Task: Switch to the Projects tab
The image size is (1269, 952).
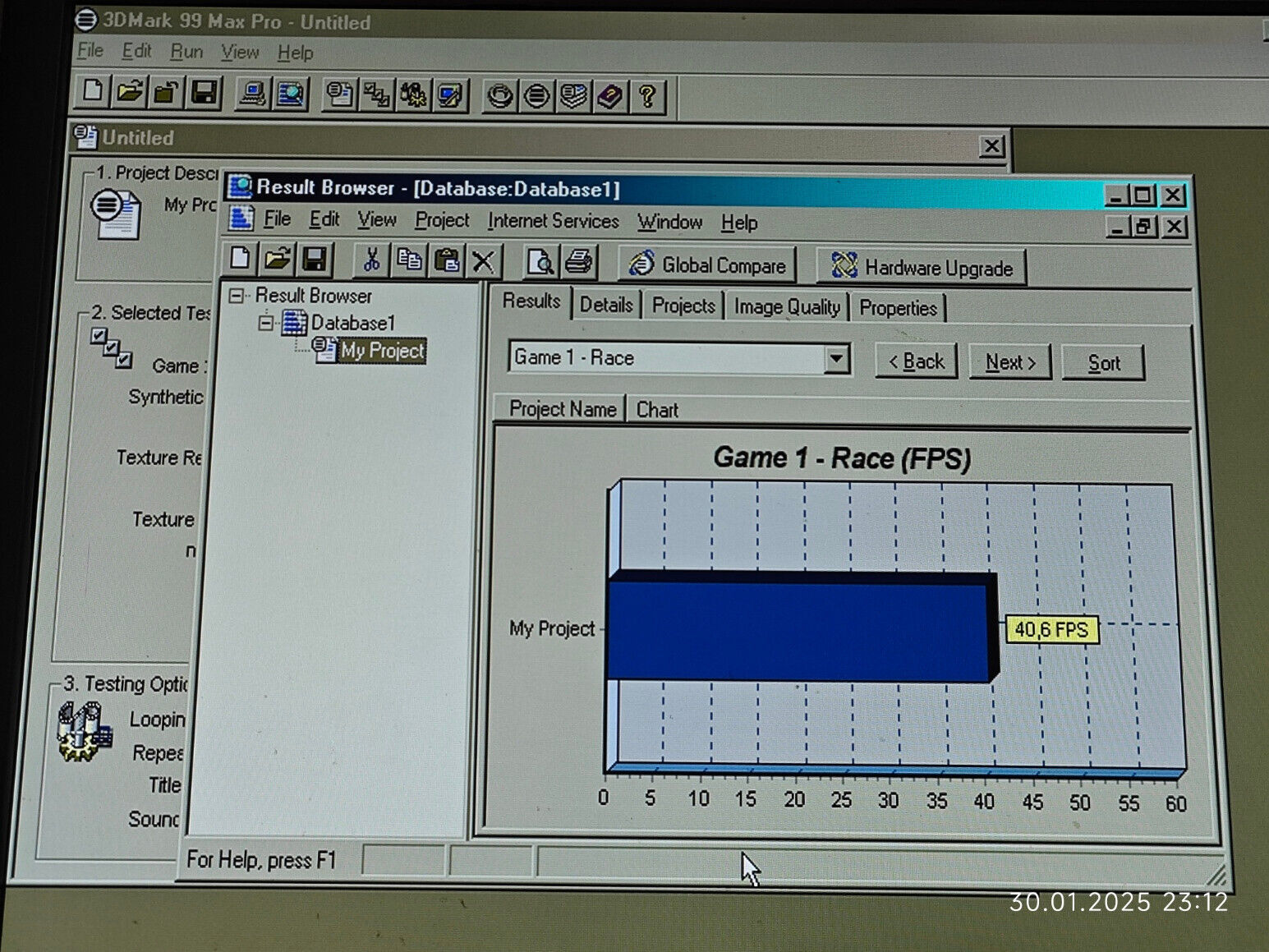Action: pos(683,306)
